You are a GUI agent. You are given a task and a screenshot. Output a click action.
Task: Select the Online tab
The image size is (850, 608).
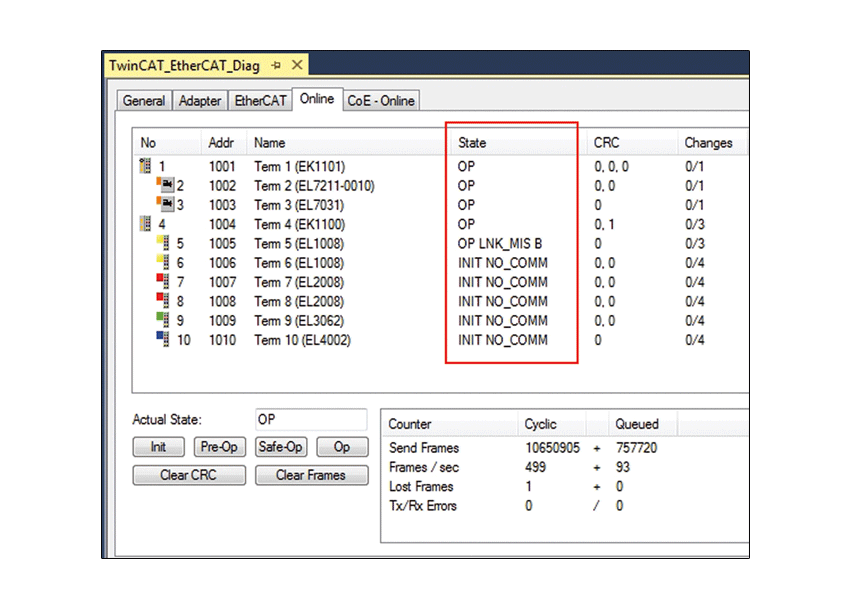(x=317, y=99)
